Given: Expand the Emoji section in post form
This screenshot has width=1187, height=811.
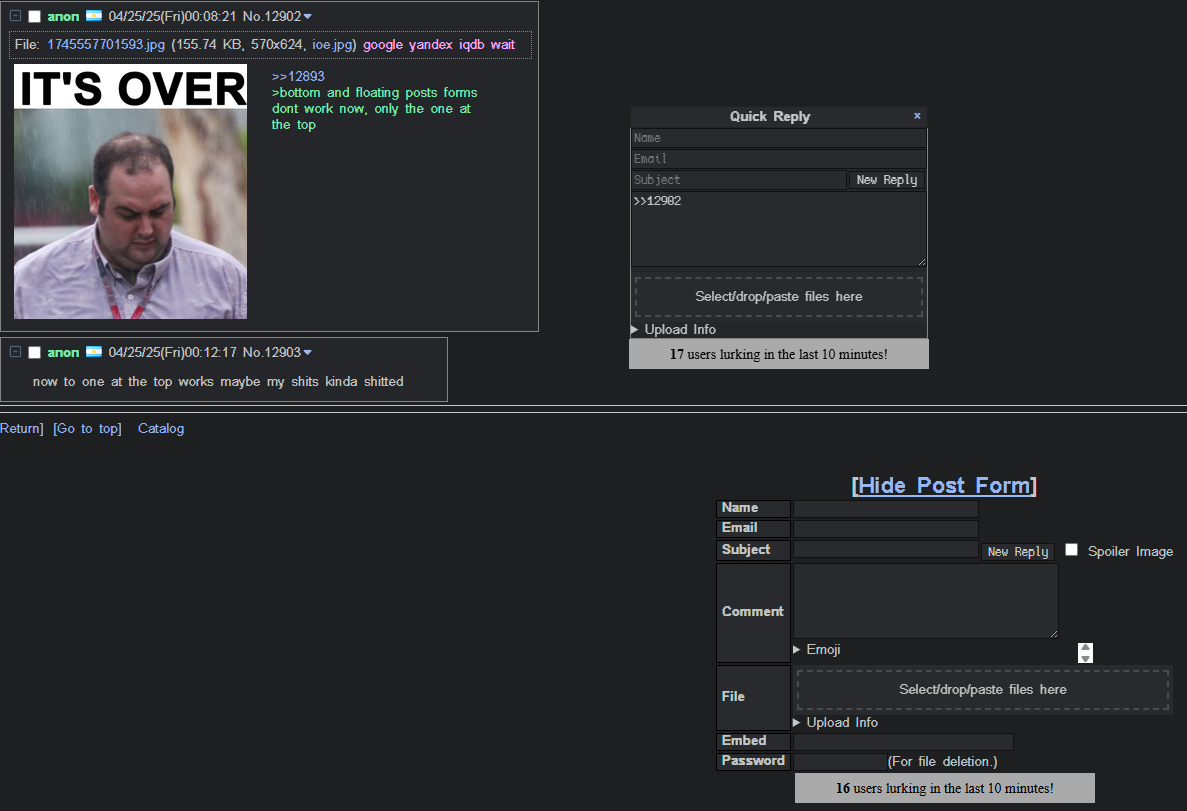Looking at the screenshot, I should tap(817, 650).
